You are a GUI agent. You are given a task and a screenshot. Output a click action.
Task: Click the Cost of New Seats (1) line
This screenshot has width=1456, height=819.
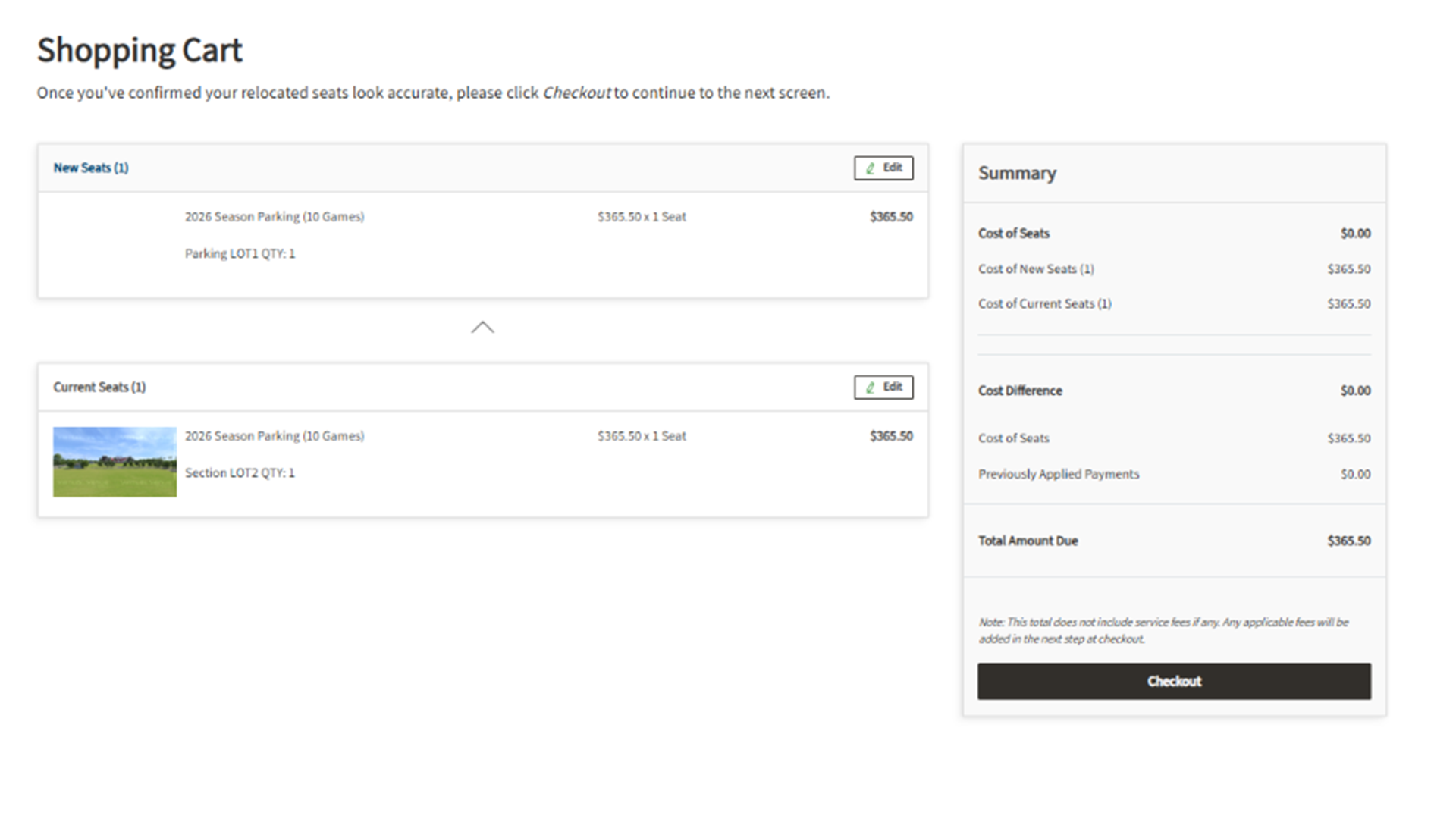pos(1036,268)
